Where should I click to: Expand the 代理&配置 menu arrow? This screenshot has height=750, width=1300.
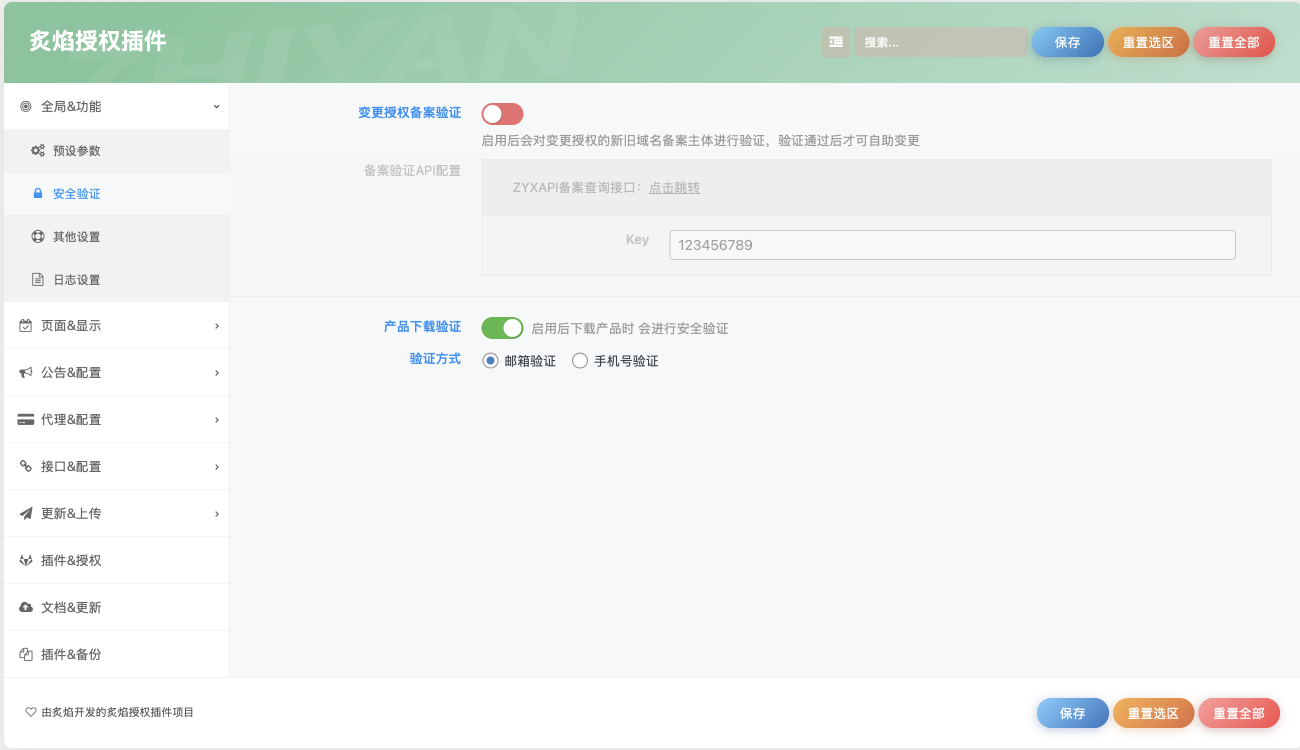(x=216, y=420)
